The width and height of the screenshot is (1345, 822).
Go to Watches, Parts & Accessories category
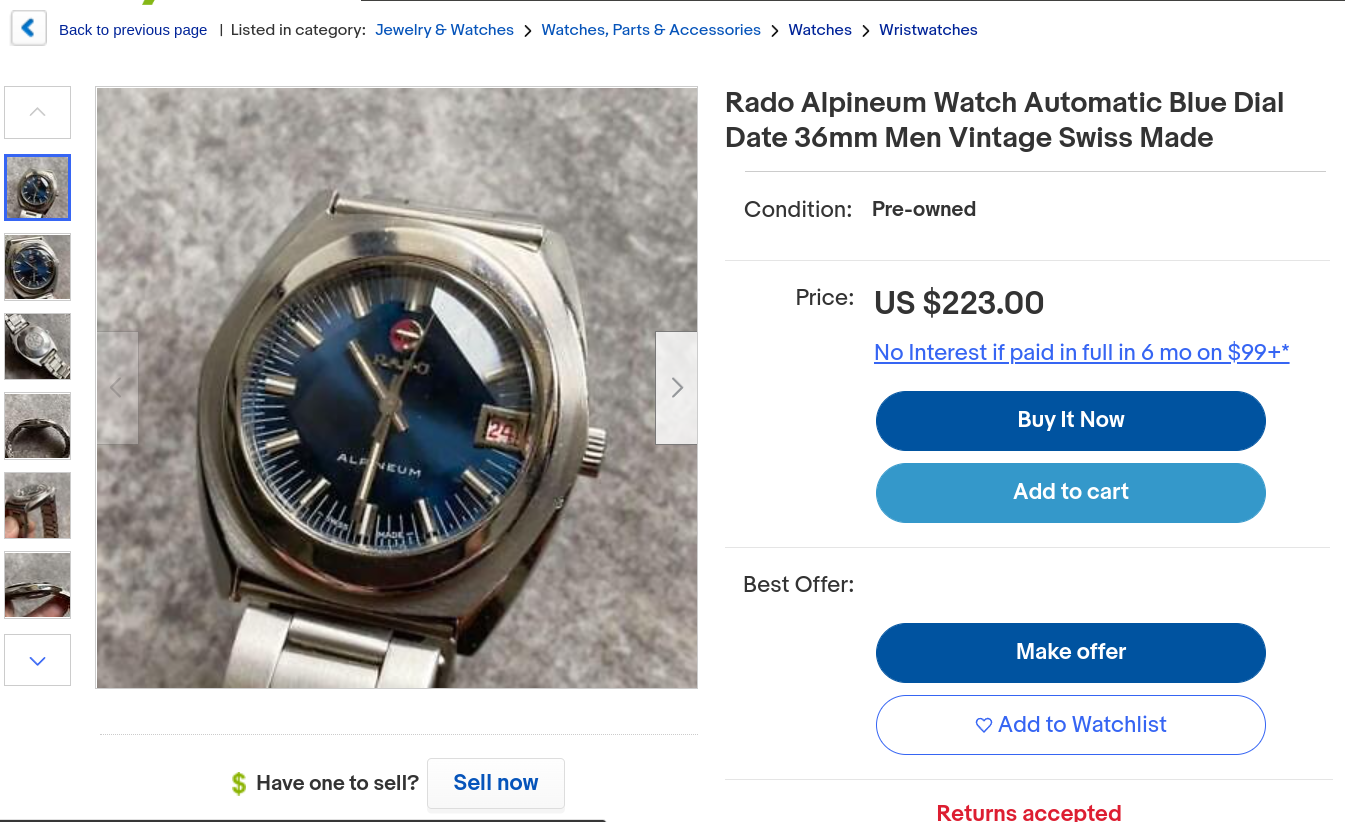(651, 30)
